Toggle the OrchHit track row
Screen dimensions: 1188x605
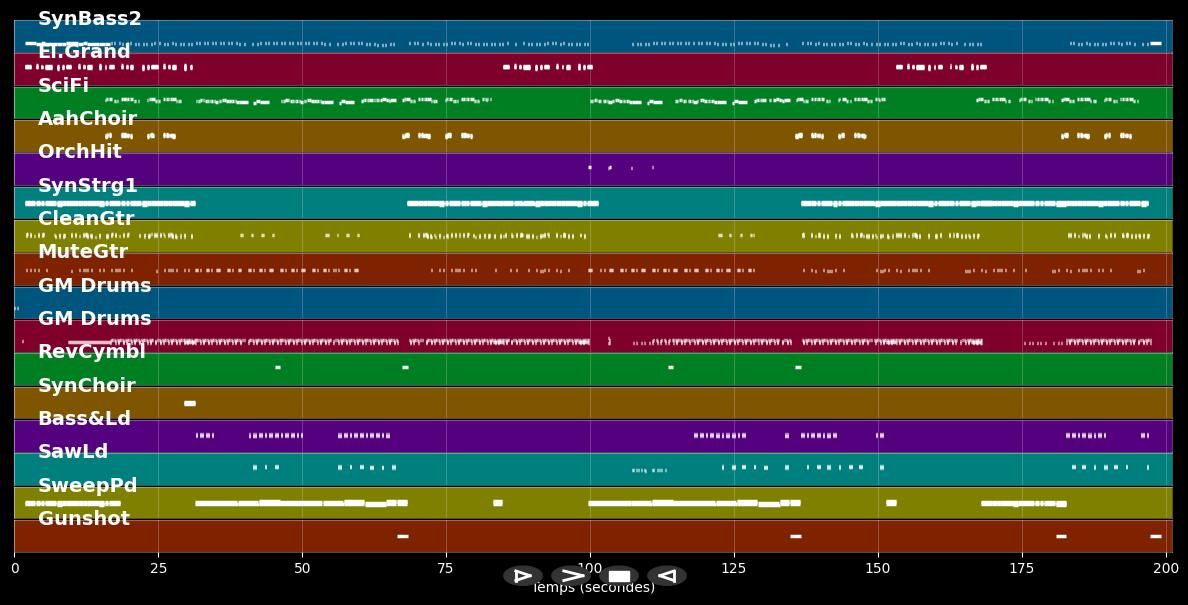pos(80,151)
